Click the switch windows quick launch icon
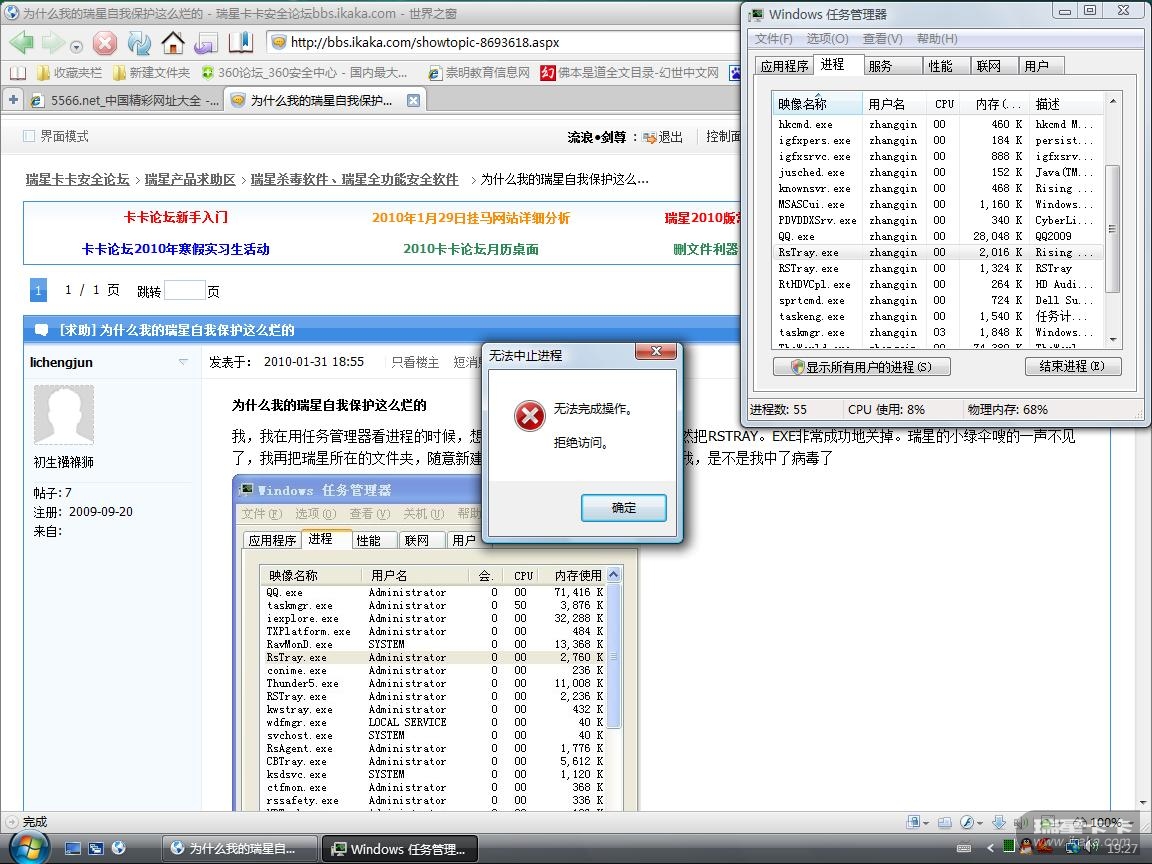The width and height of the screenshot is (1152, 864). click(96, 849)
